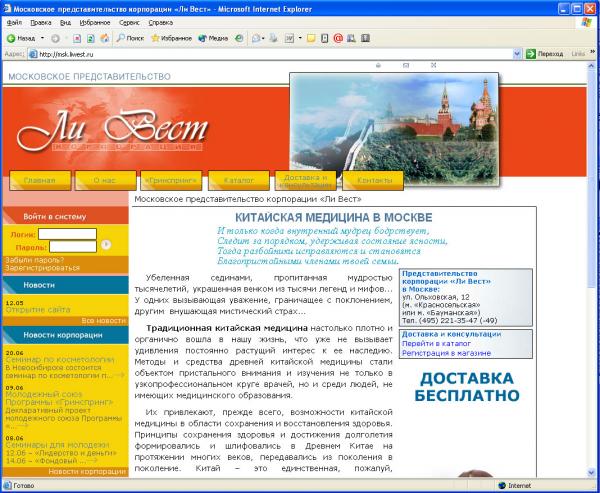Click the Перейти в каталог link
The image size is (600, 493).
coord(436,344)
